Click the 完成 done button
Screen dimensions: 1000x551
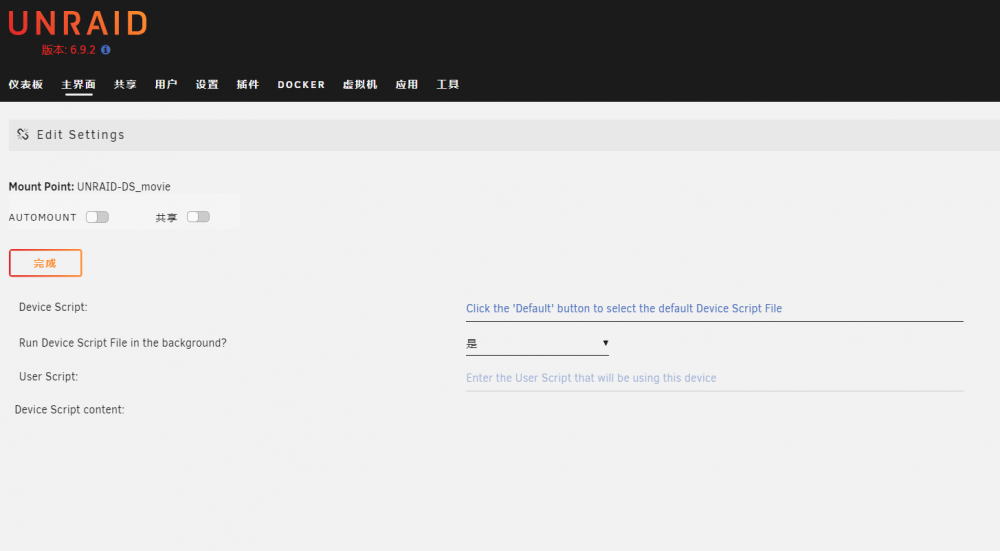pos(45,263)
